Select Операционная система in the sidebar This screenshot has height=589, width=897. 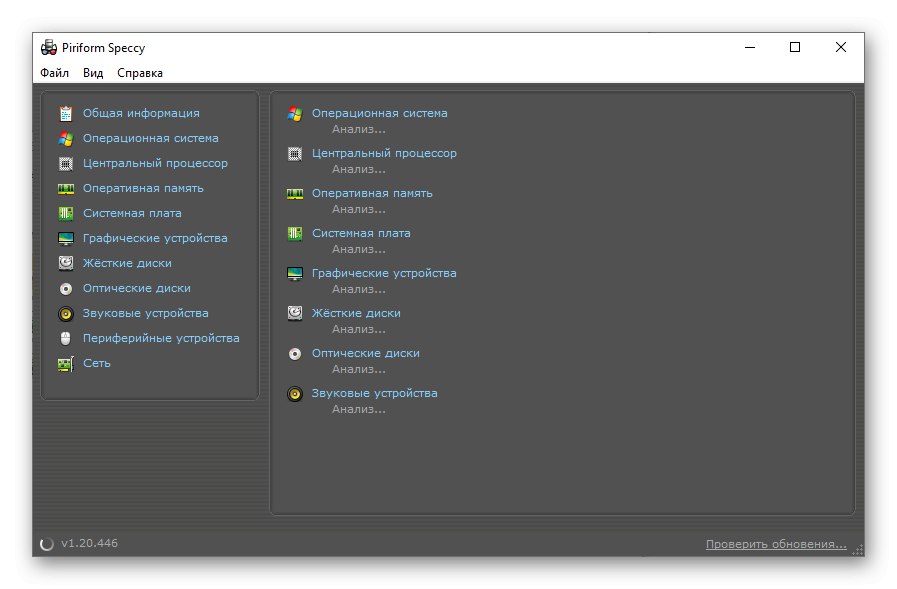pos(150,138)
